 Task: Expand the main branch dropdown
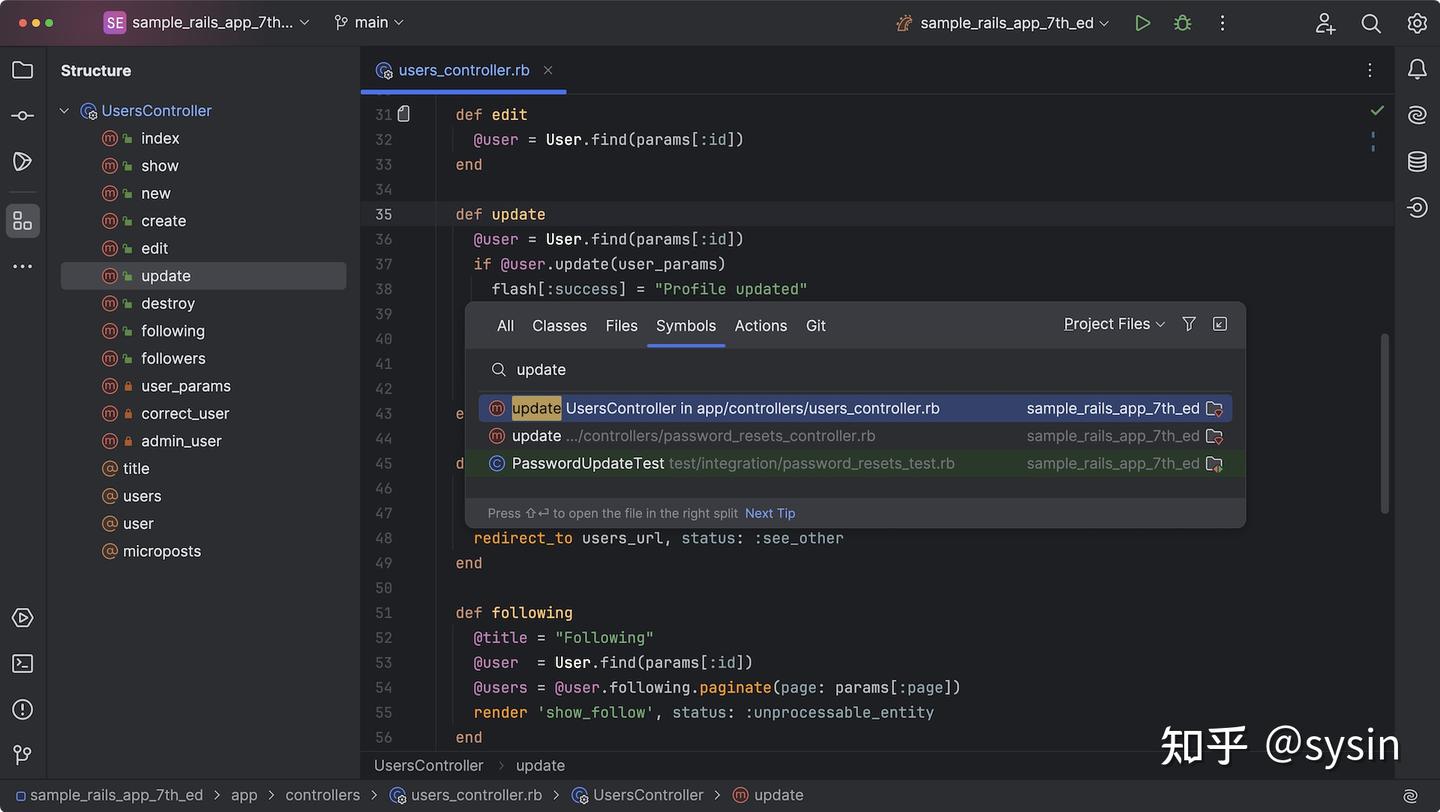370,22
